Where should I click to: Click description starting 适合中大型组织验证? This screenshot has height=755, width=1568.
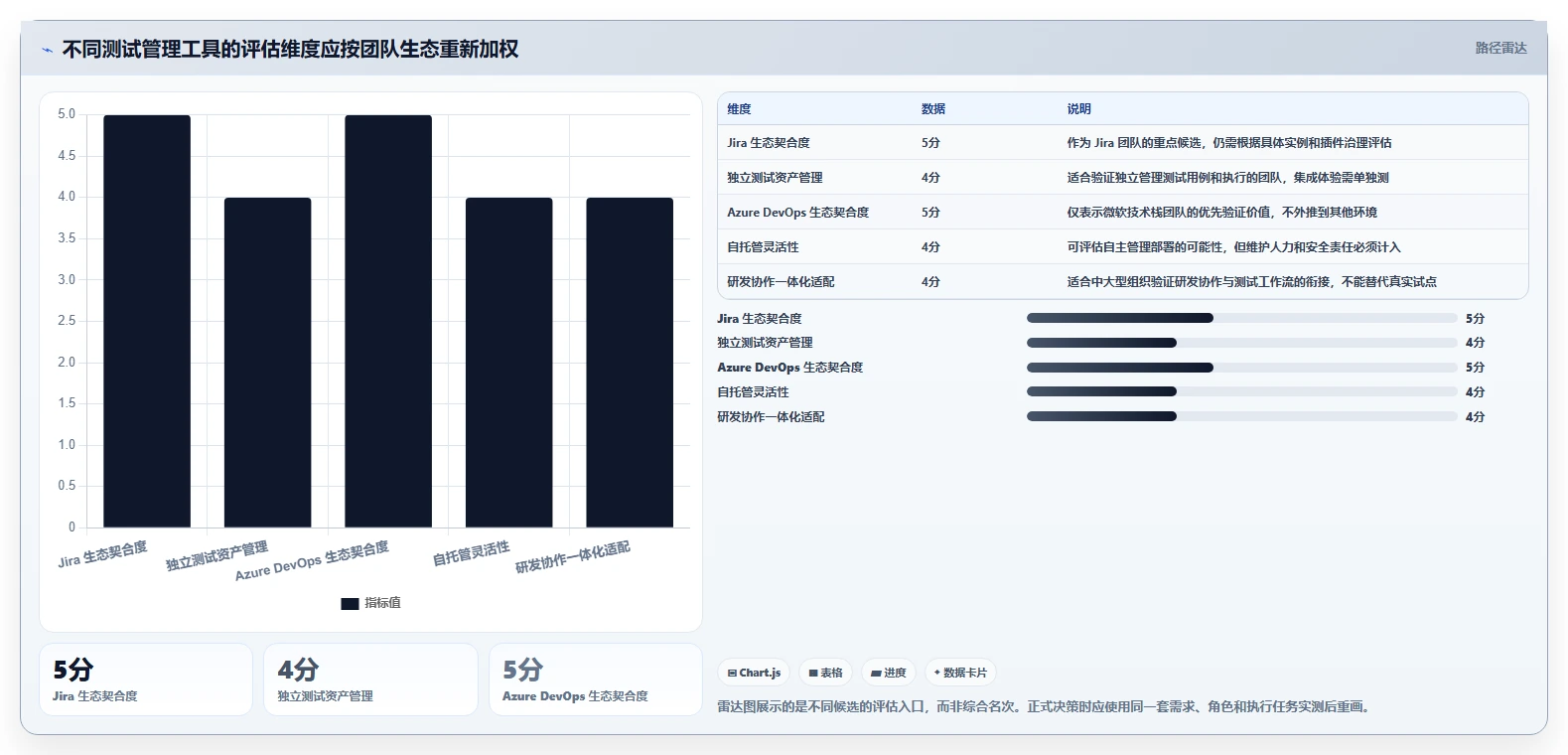click(1252, 282)
